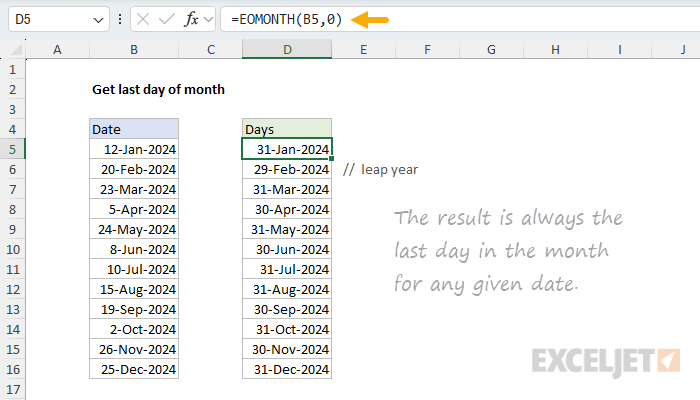
Task: Select column F header
Action: pos(427,49)
